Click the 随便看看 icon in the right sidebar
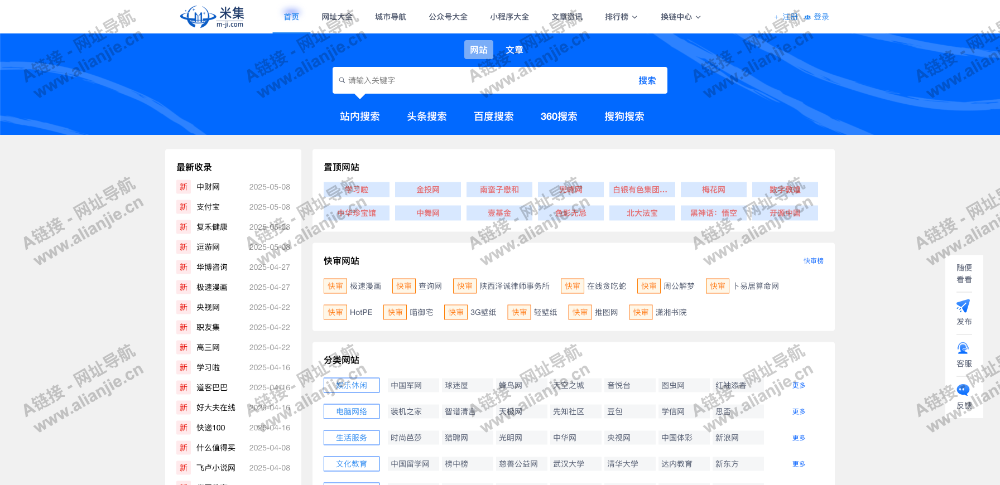 coord(963,273)
